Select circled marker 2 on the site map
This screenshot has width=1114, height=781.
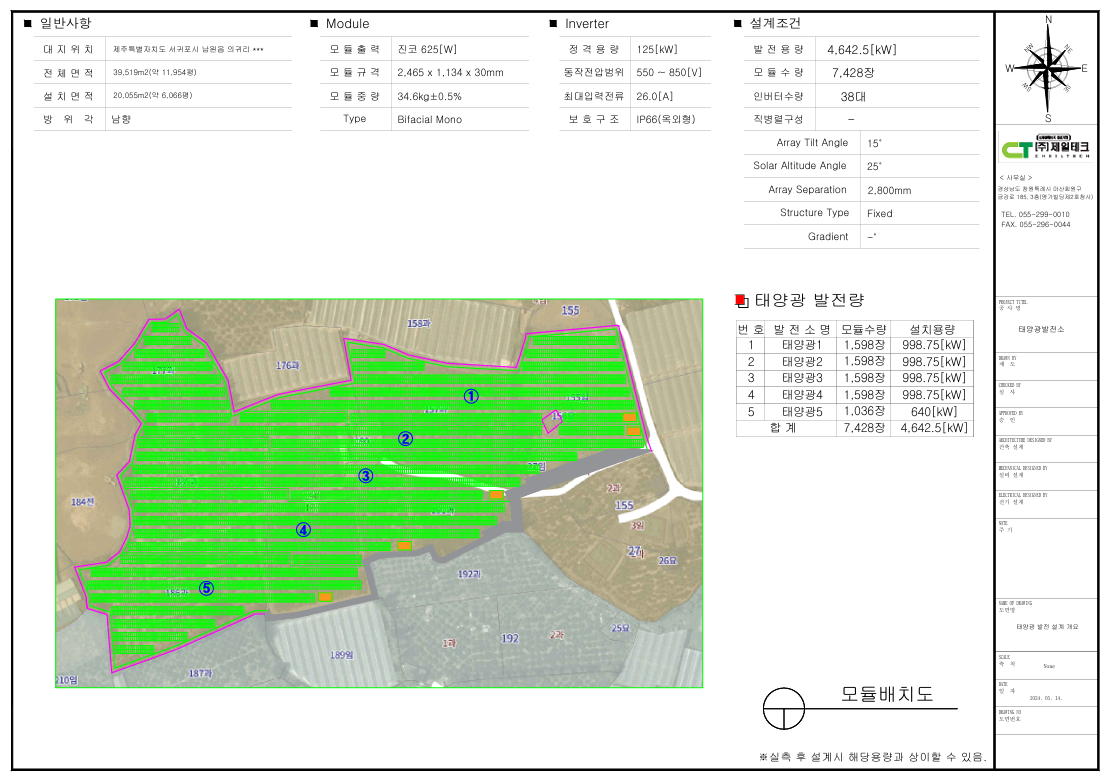[405, 439]
